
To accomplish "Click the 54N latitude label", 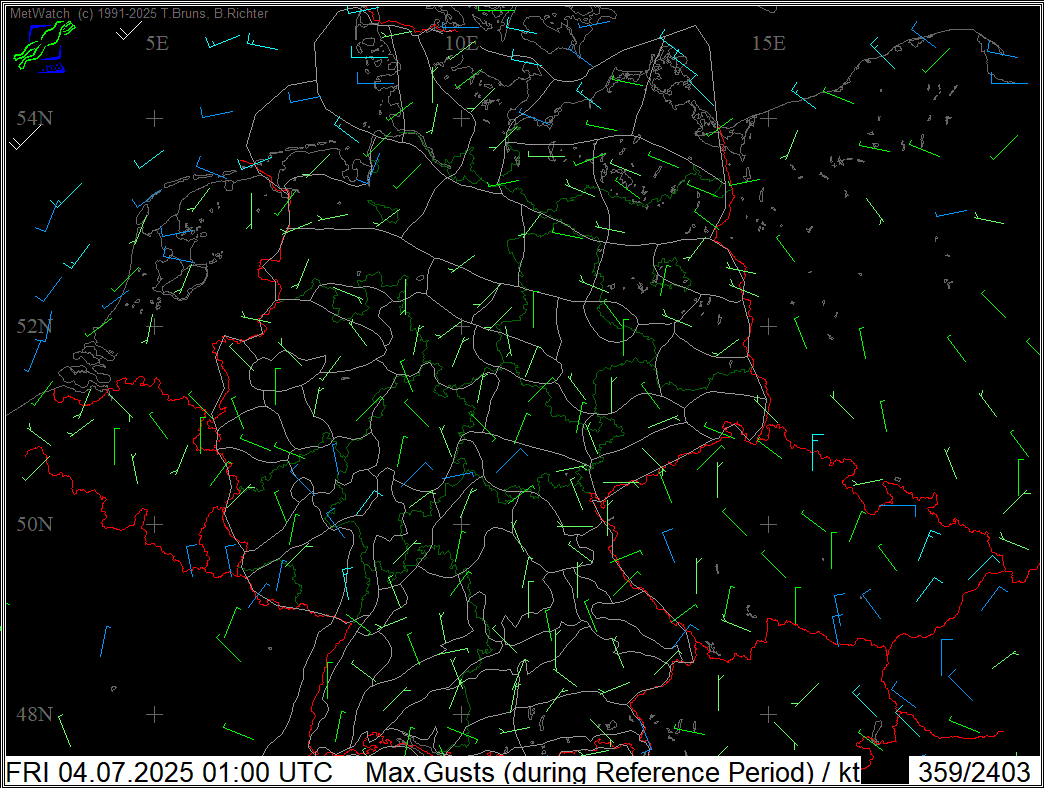I will coord(35,118).
